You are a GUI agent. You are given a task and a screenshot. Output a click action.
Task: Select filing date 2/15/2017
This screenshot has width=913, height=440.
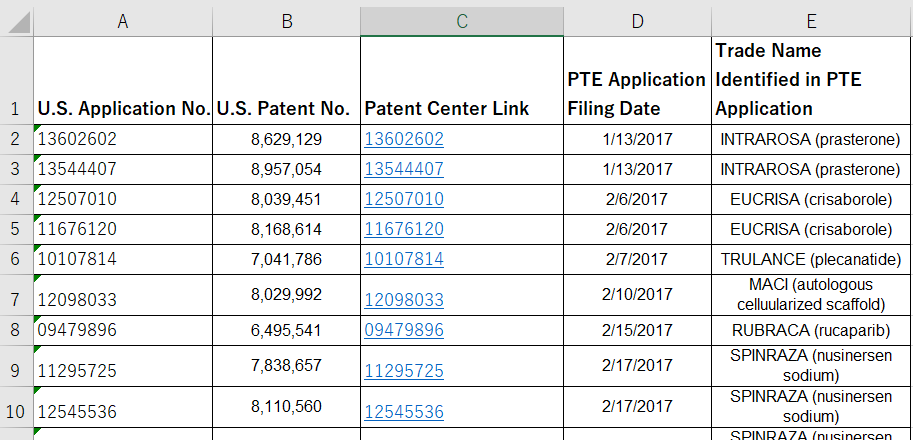click(x=638, y=331)
